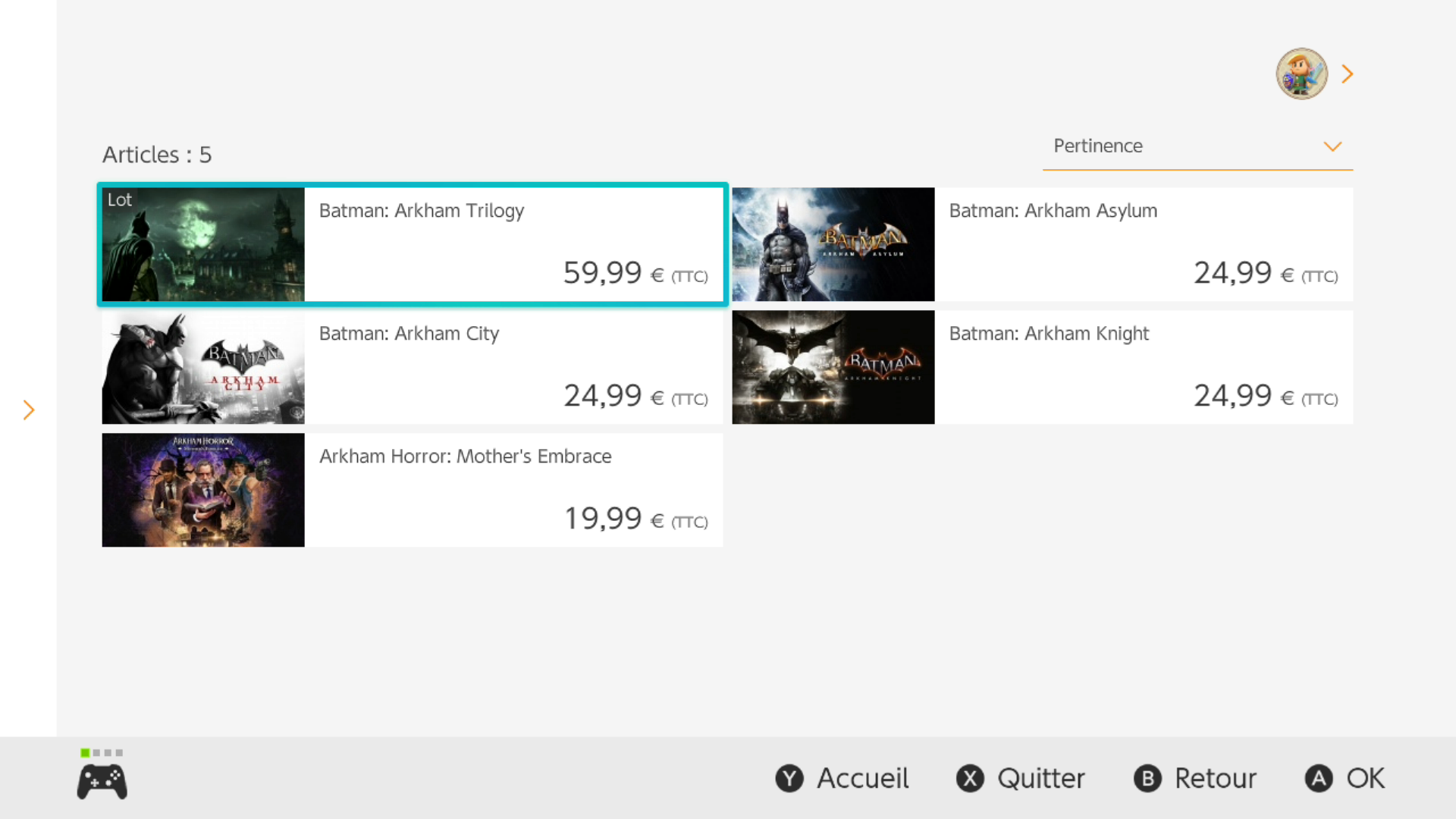
Task: Select the Batman: Arkham Trilogy title
Action: point(422,211)
